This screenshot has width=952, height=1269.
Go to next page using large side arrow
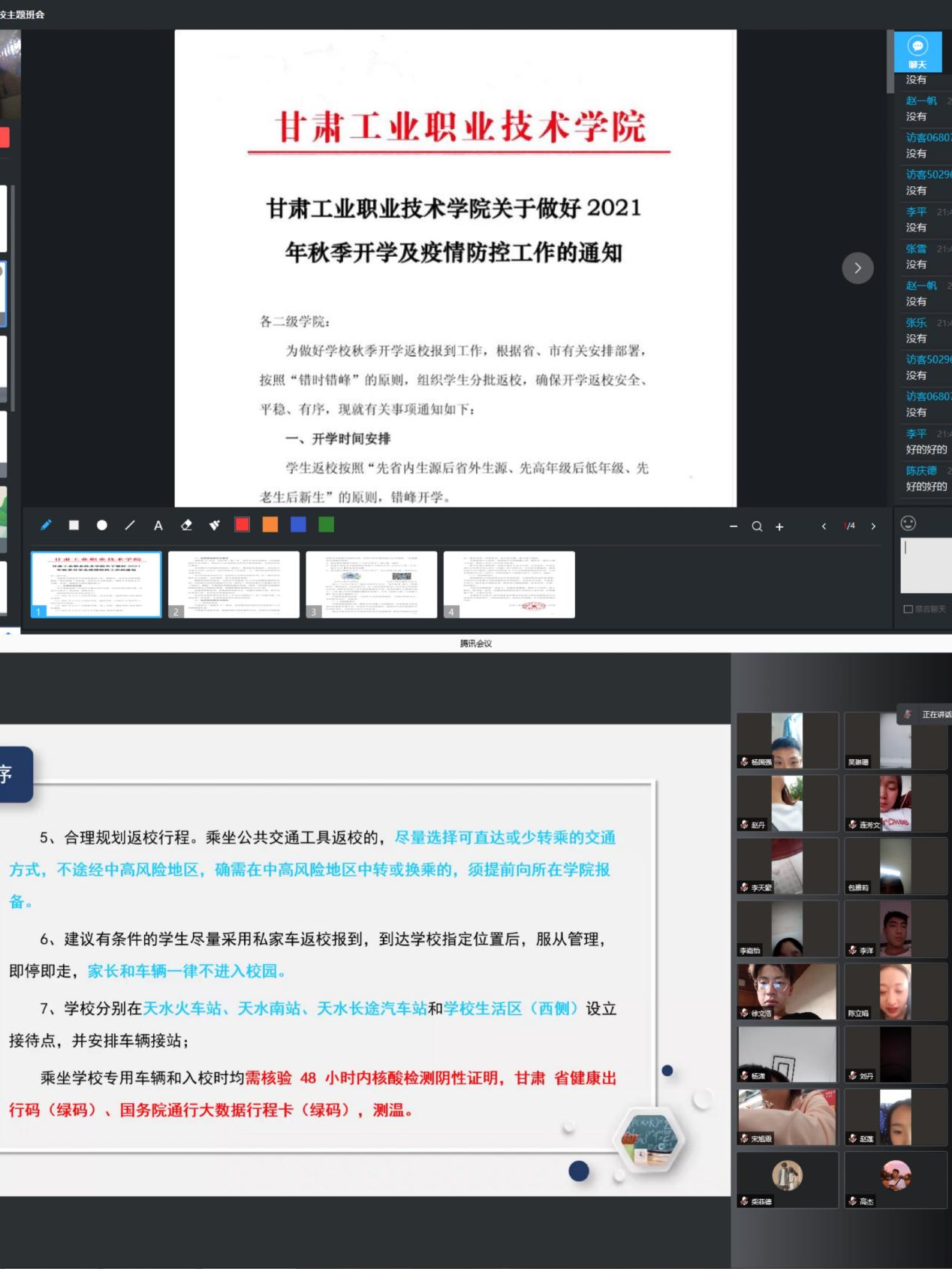point(857,268)
